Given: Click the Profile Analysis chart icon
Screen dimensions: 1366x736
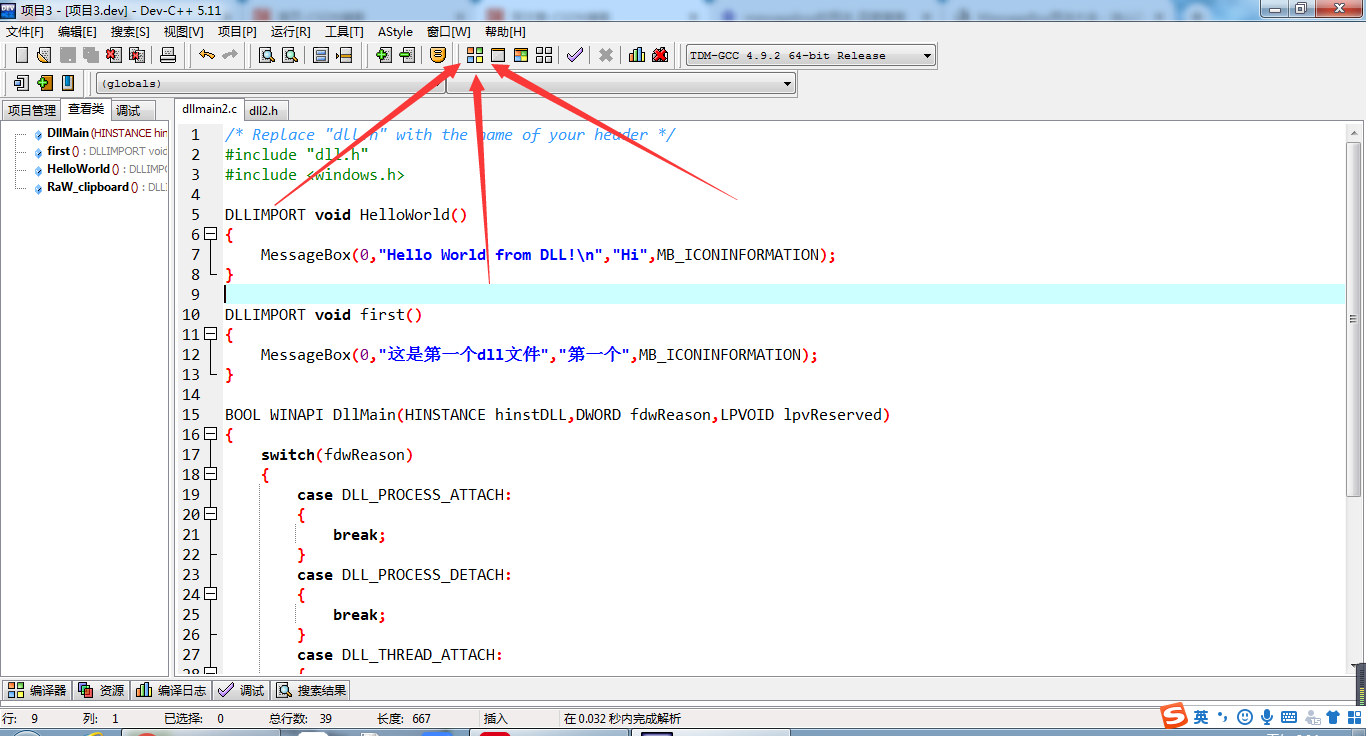Looking at the screenshot, I should tap(637, 55).
